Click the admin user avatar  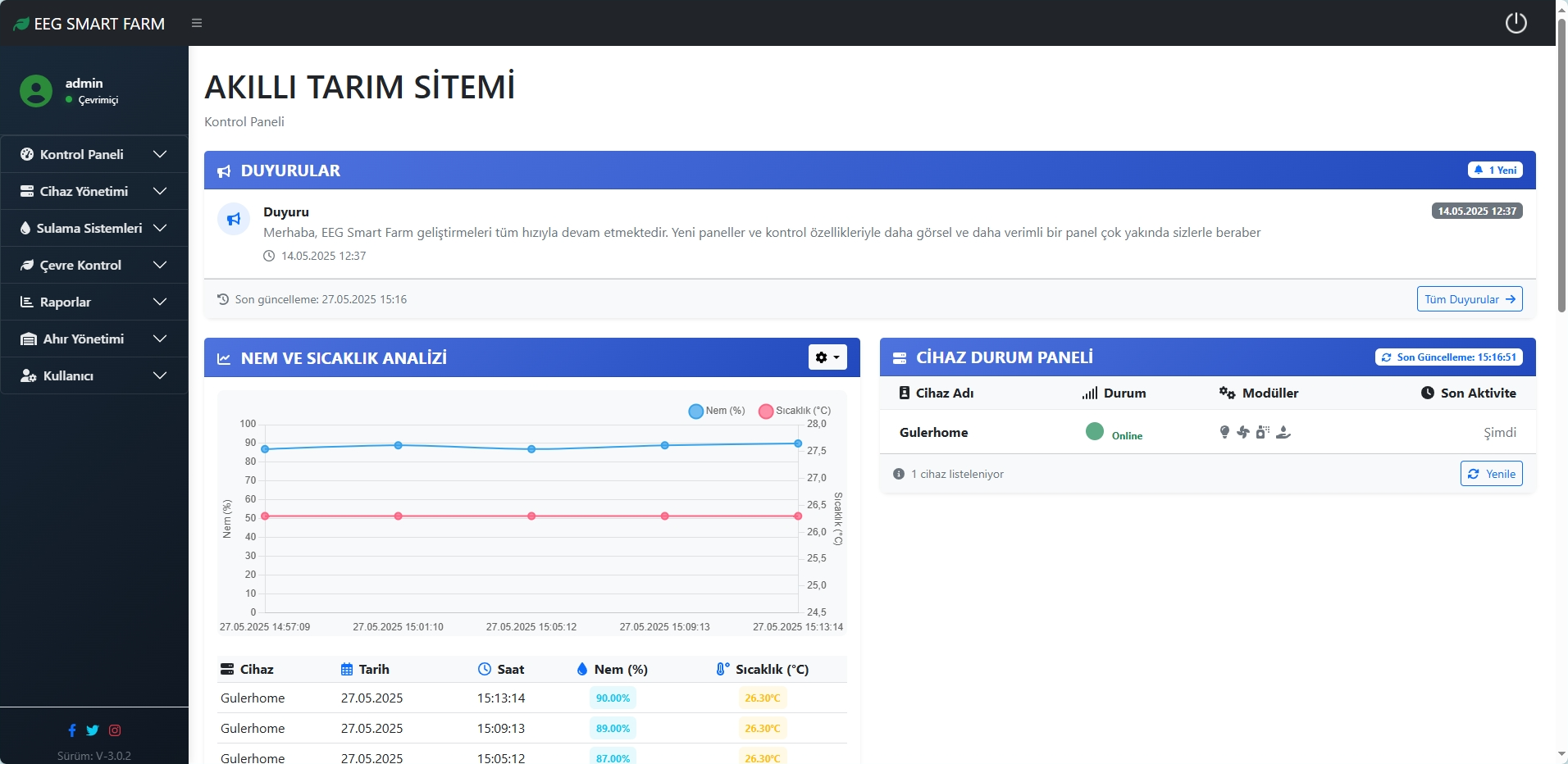coord(36,91)
